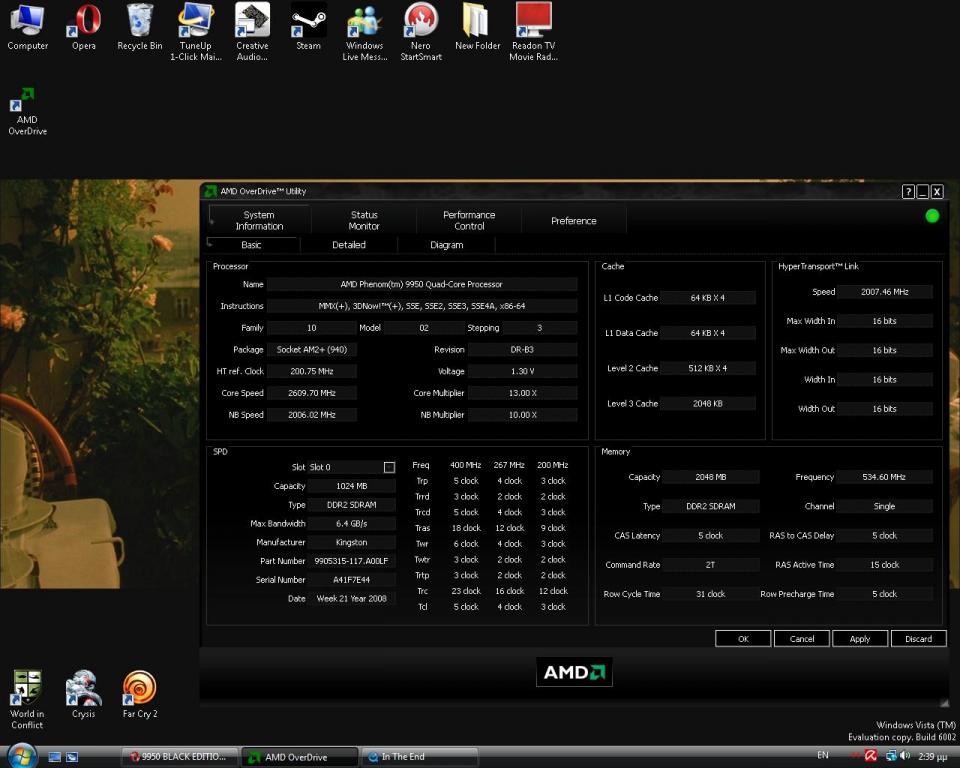Switch to 9950 BLACK EDITIO taskbar window

coord(179,757)
